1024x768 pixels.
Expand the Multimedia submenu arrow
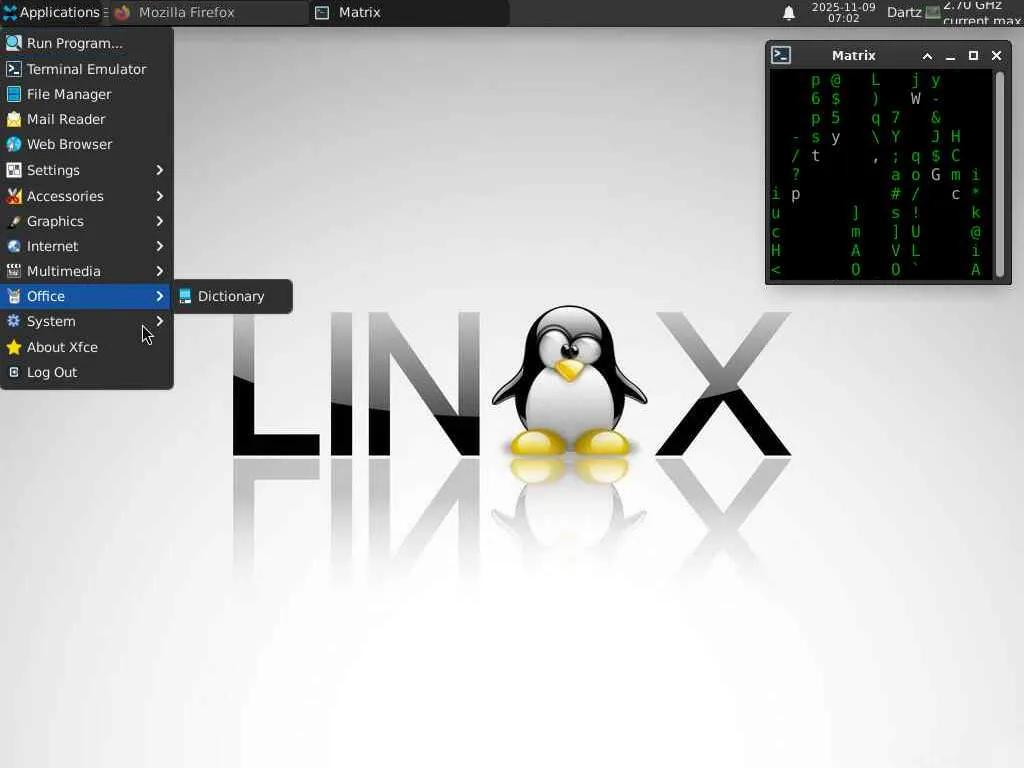159,271
